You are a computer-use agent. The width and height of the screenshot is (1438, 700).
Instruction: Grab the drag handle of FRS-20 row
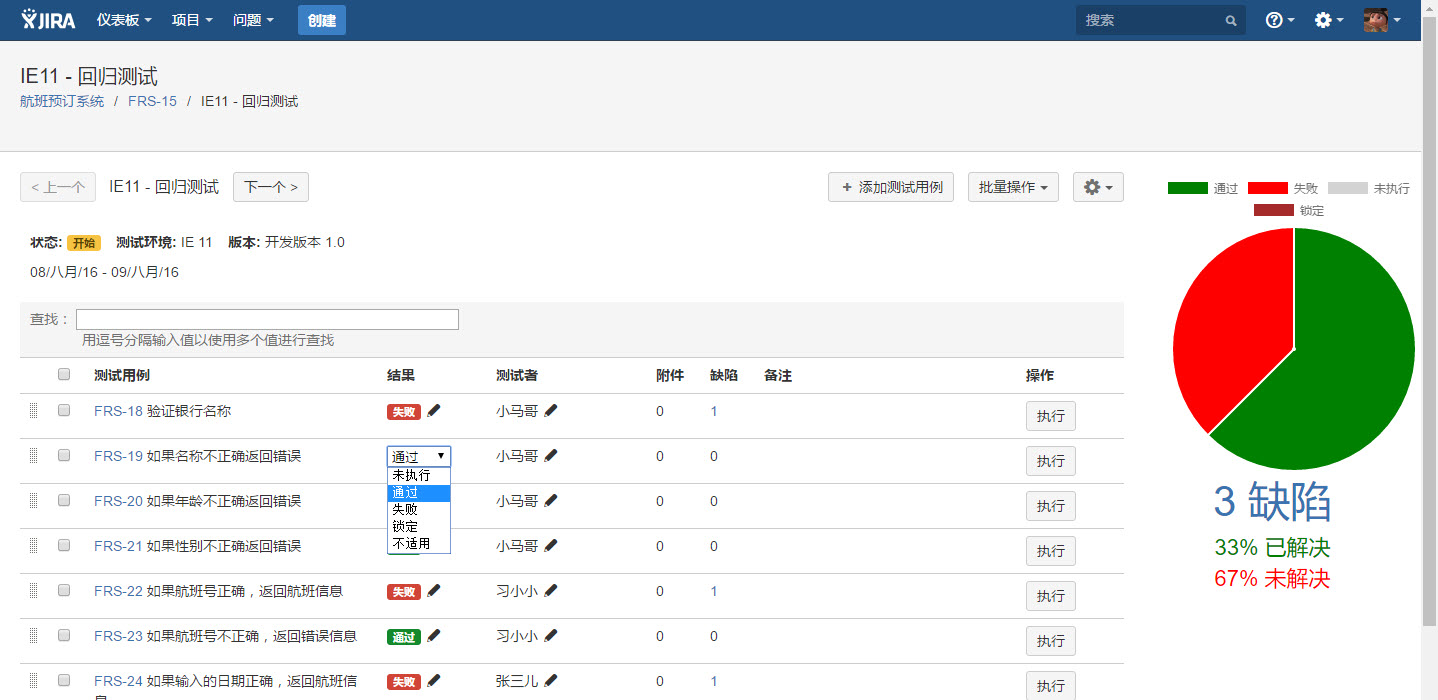tap(33, 500)
